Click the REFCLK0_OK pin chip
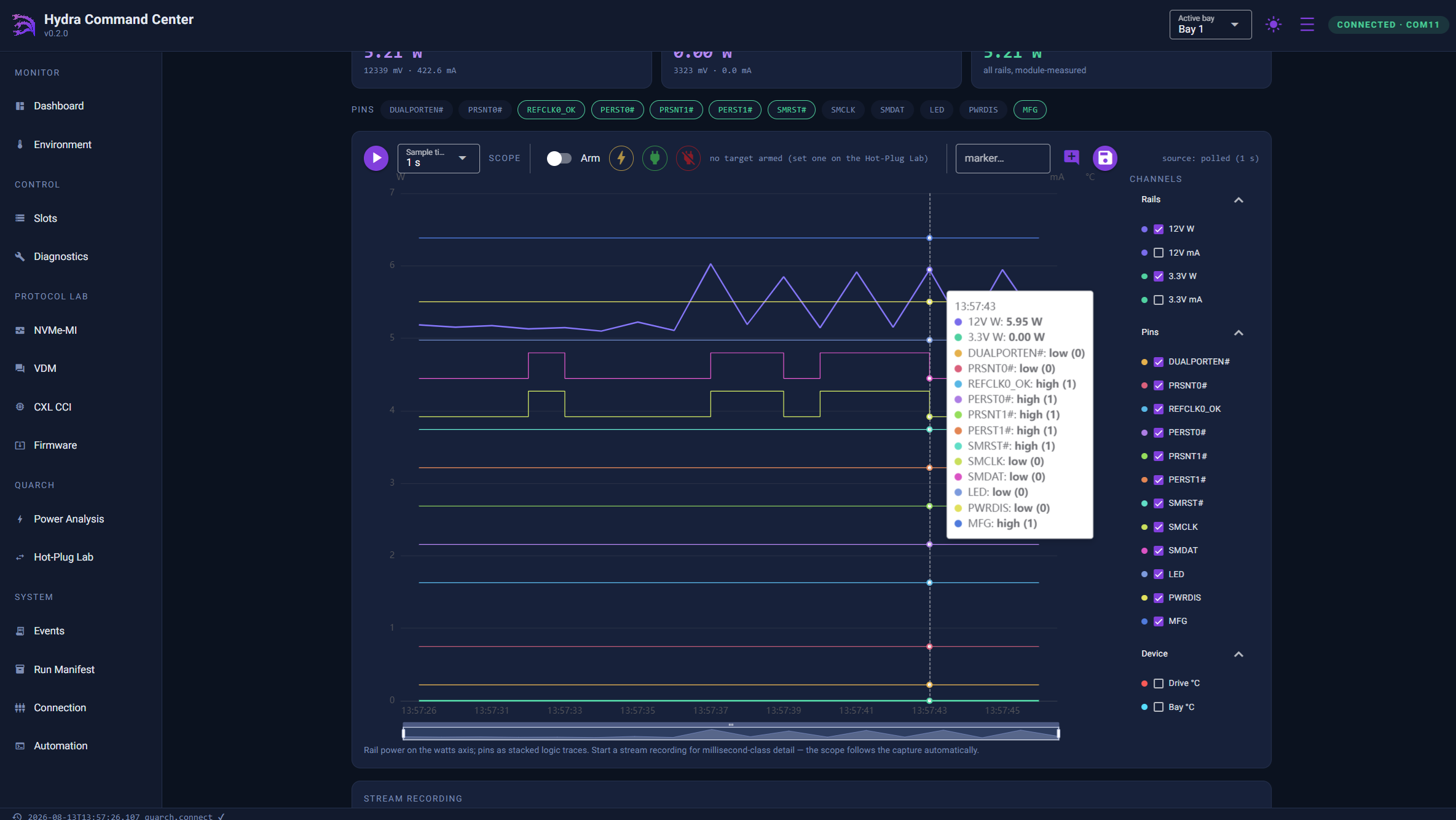Image resolution: width=1456 pixels, height=820 pixels. (551, 110)
